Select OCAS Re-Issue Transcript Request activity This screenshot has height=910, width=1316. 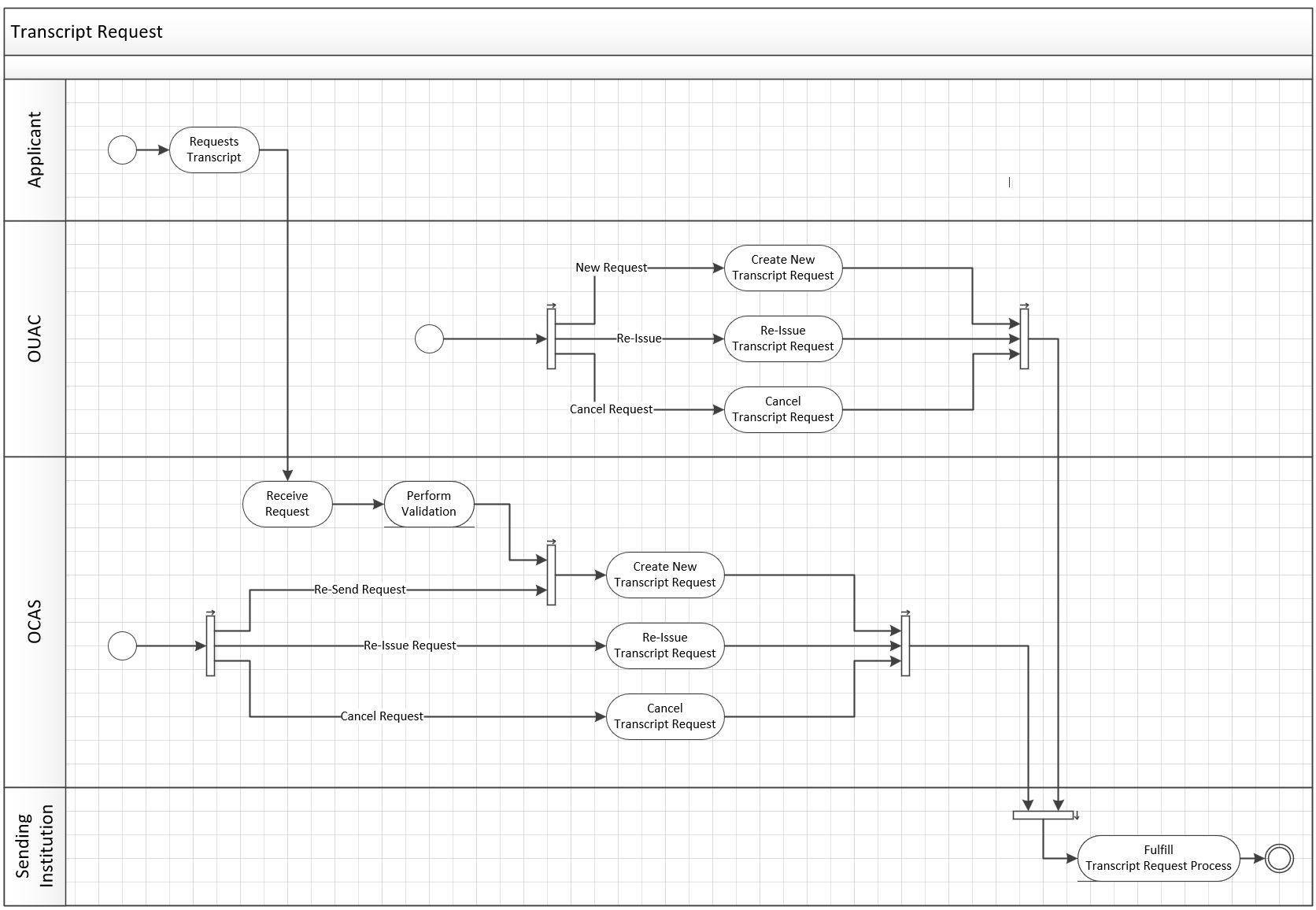pos(665,646)
